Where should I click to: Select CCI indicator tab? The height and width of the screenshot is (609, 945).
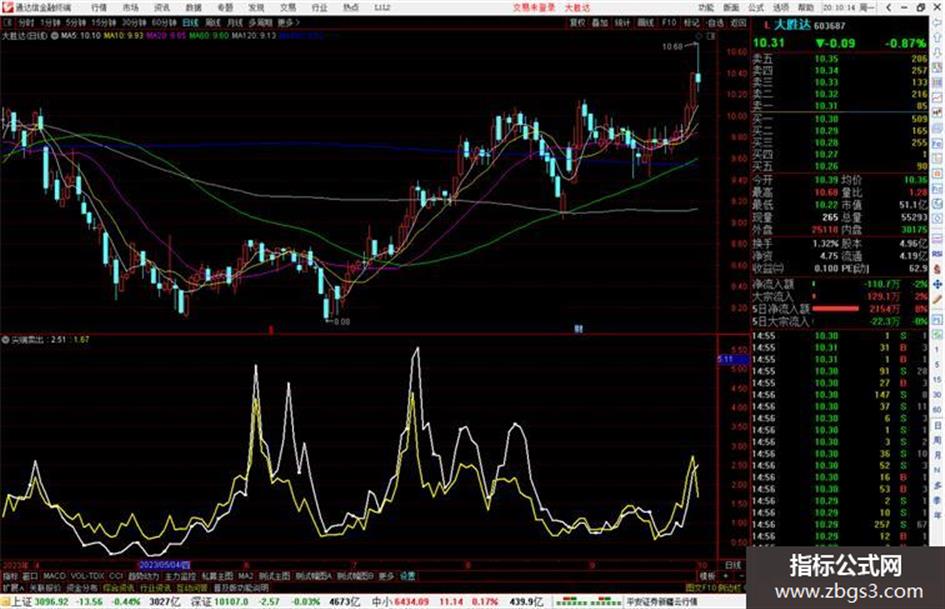pyautogui.click(x=116, y=576)
